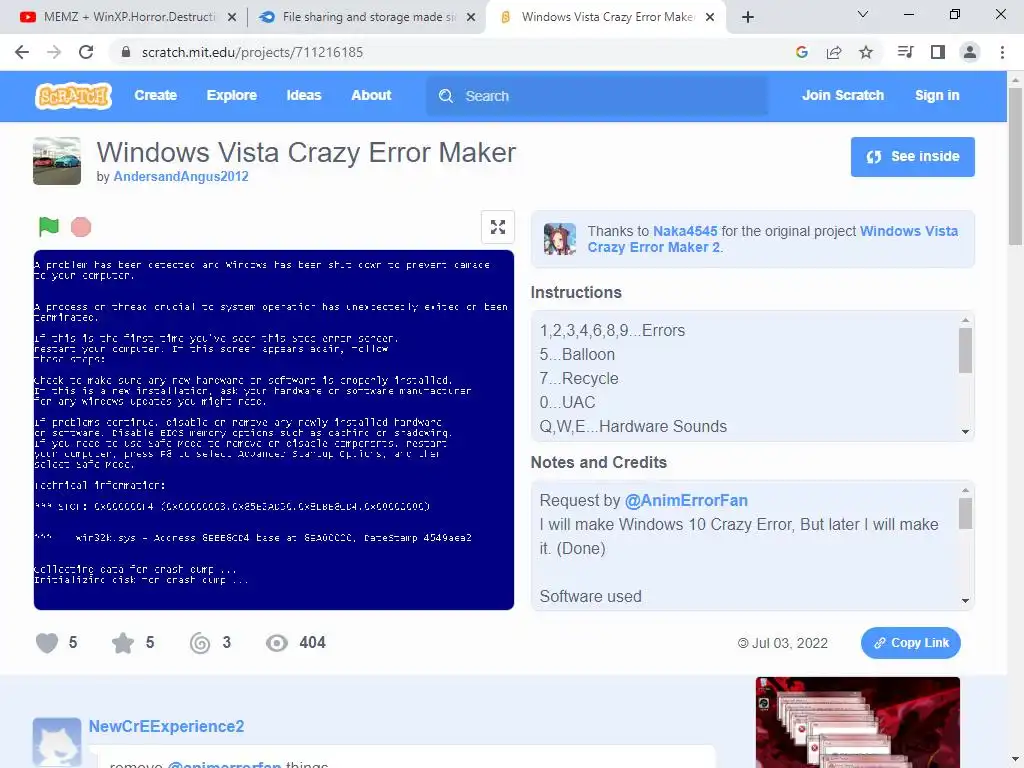Open the media control playlist icon
1024x768 pixels.
(905, 52)
